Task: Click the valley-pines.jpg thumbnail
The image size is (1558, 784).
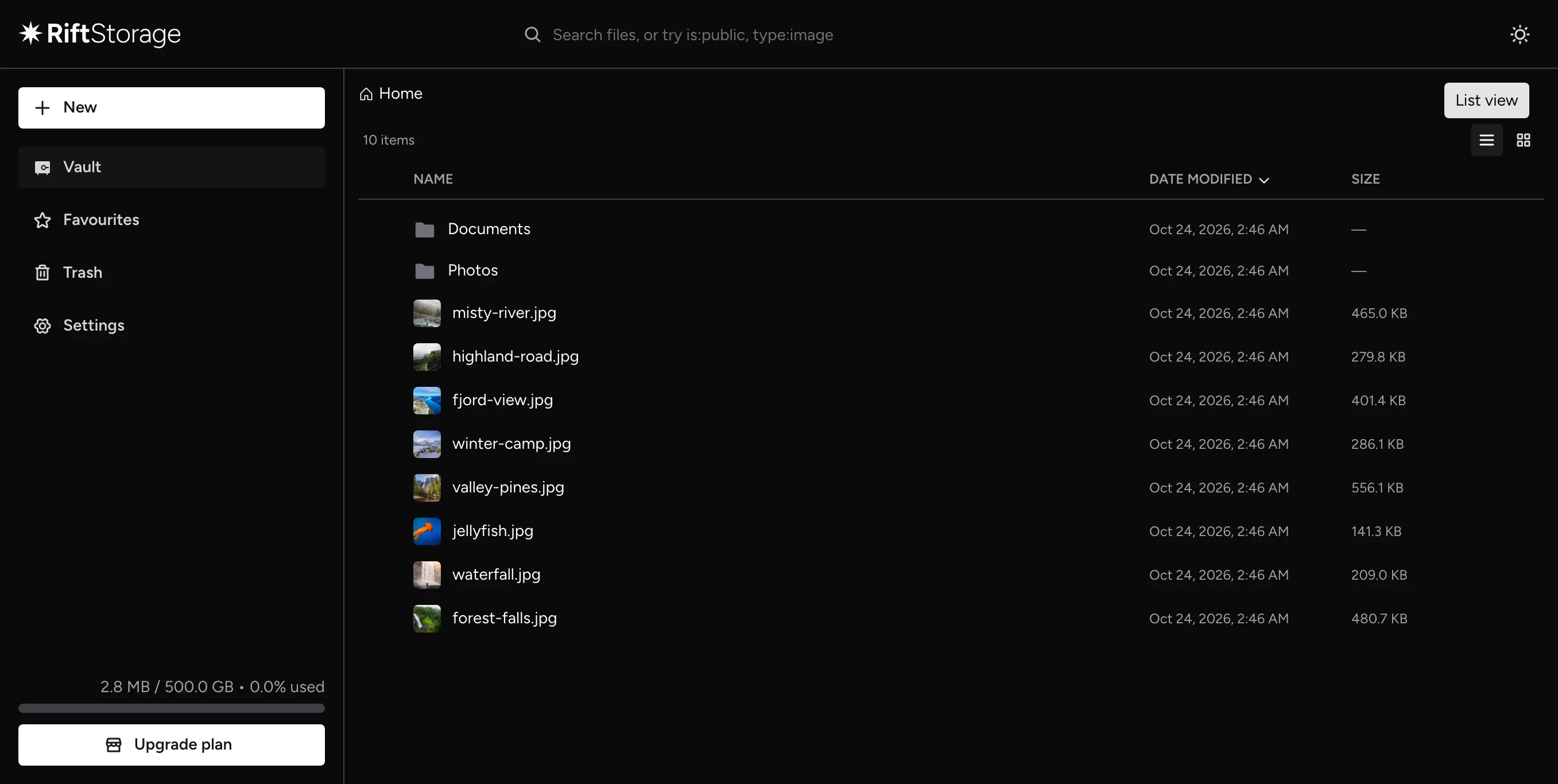Action: click(427, 487)
